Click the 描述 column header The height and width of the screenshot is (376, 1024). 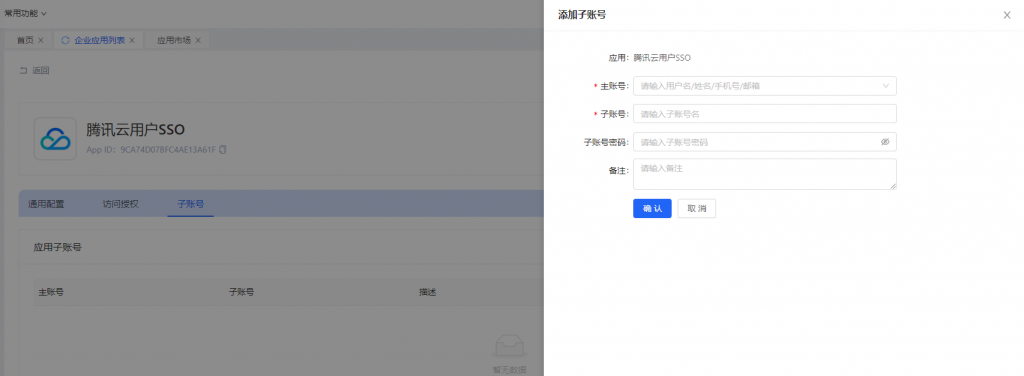pyautogui.click(x=427, y=292)
